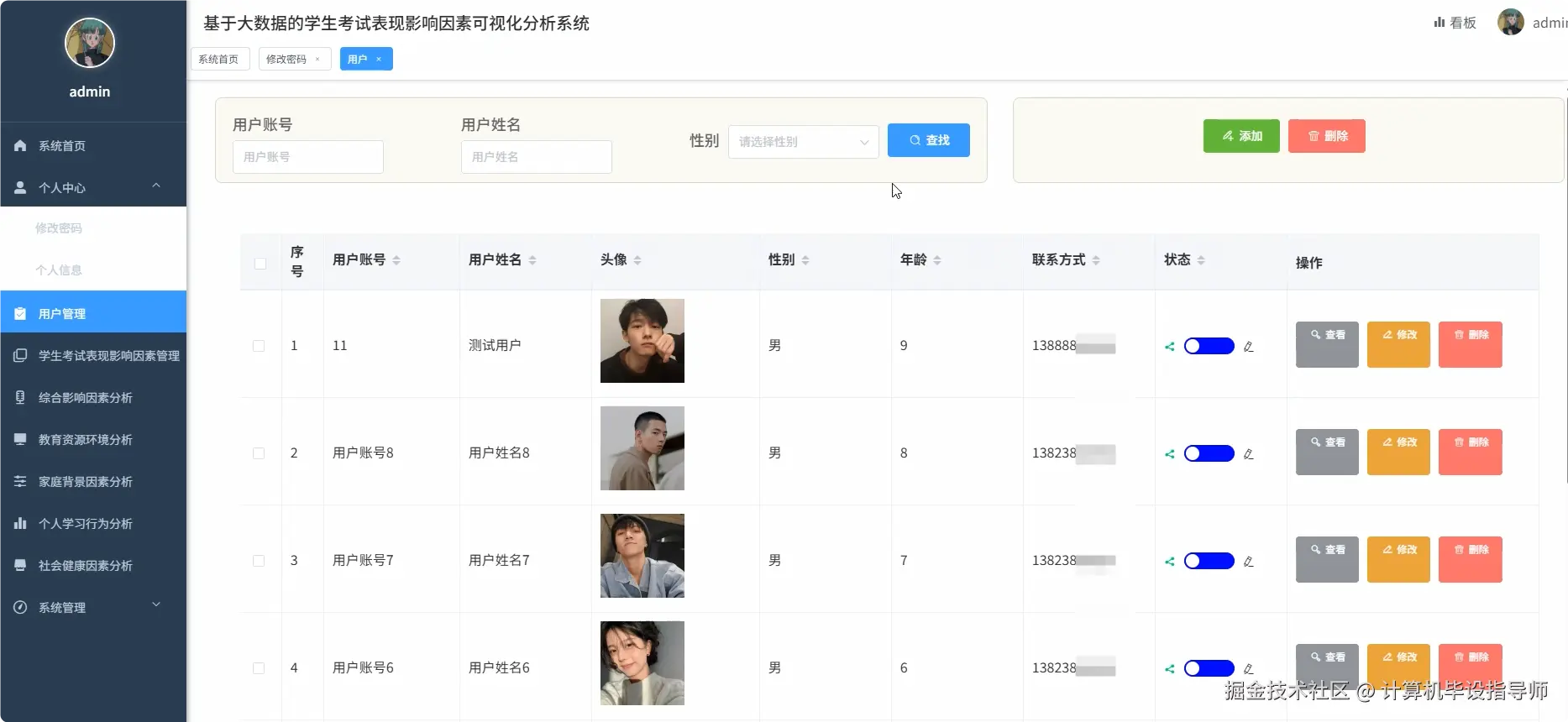The height and width of the screenshot is (722, 1568).
Task: Expand the 系统管理 menu chevron
Action: click(x=156, y=604)
